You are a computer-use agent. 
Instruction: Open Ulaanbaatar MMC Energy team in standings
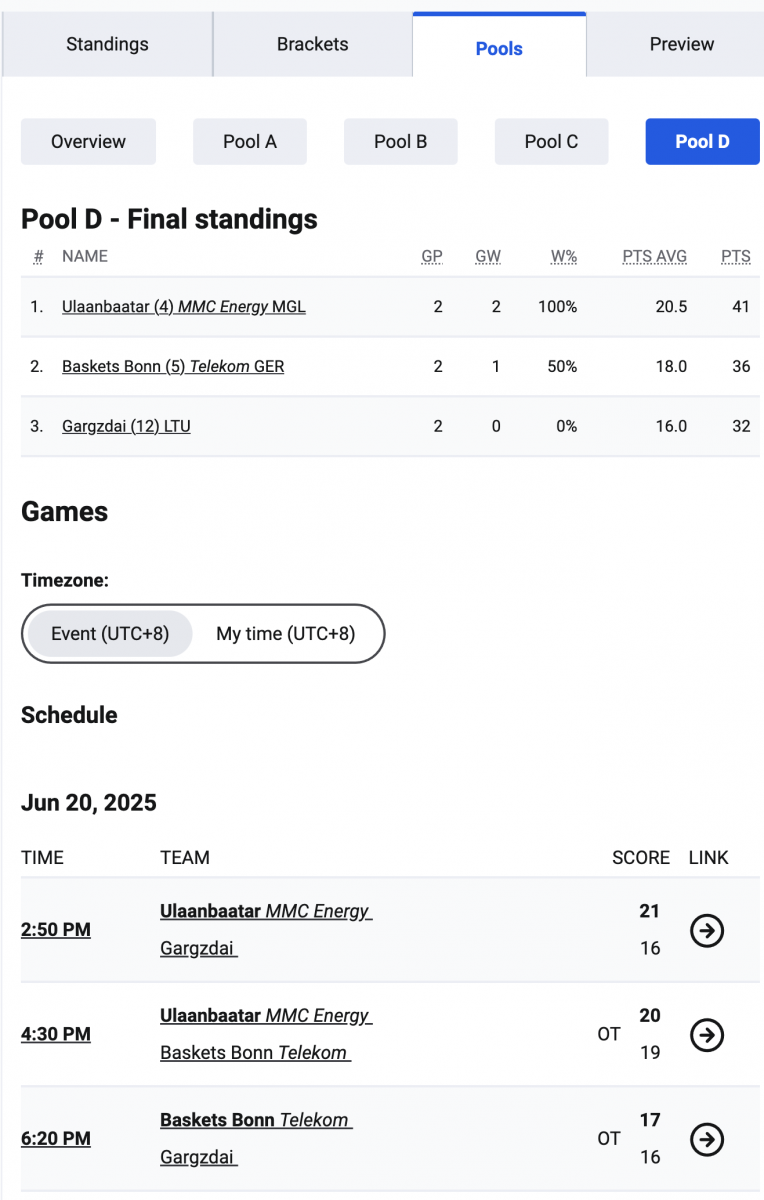click(184, 307)
